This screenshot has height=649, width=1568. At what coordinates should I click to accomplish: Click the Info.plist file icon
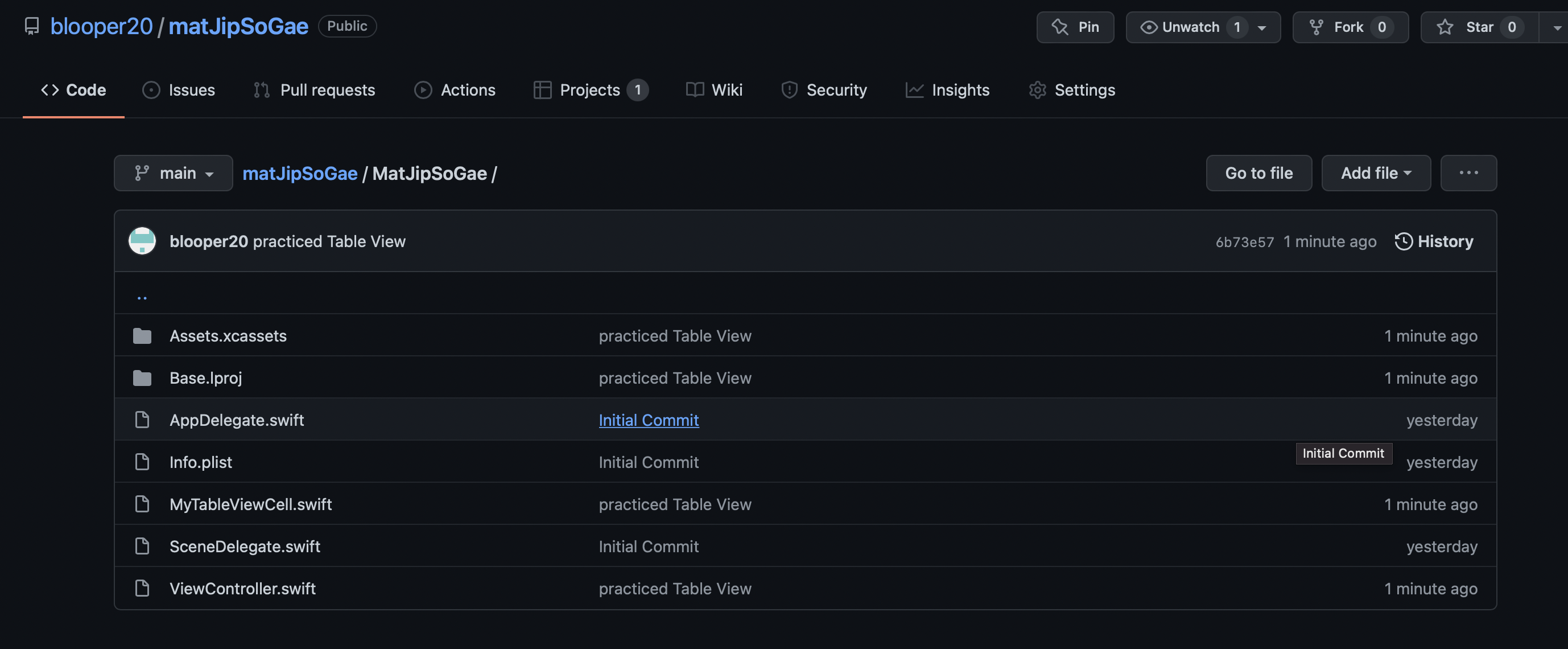(x=142, y=462)
